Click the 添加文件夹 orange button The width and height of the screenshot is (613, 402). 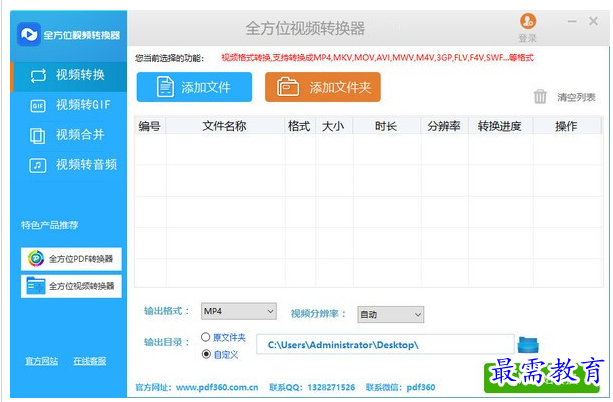pos(323,87)
